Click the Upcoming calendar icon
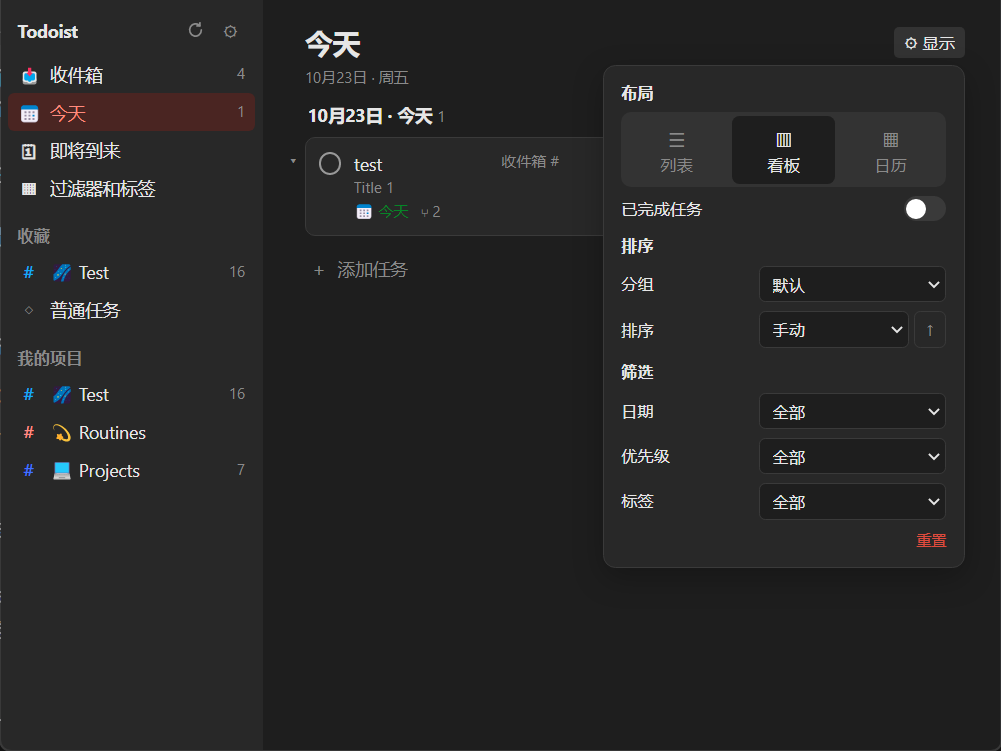Viewport: 1001px width, 751px height. (x=29, y=151)
